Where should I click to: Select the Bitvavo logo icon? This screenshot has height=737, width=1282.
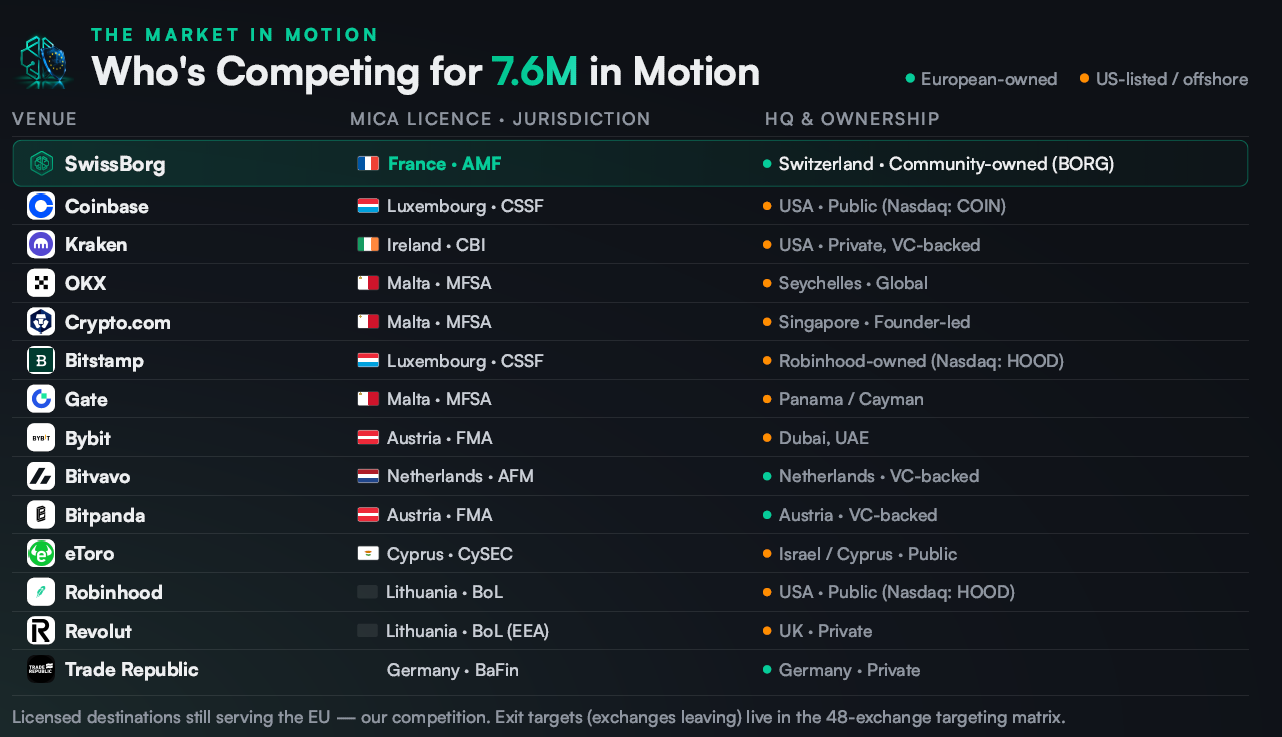tap(41, 476)
